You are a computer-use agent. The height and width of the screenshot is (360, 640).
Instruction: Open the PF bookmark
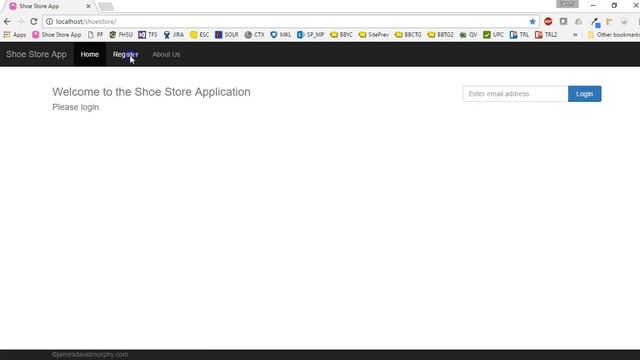click(x=96, y=35)
